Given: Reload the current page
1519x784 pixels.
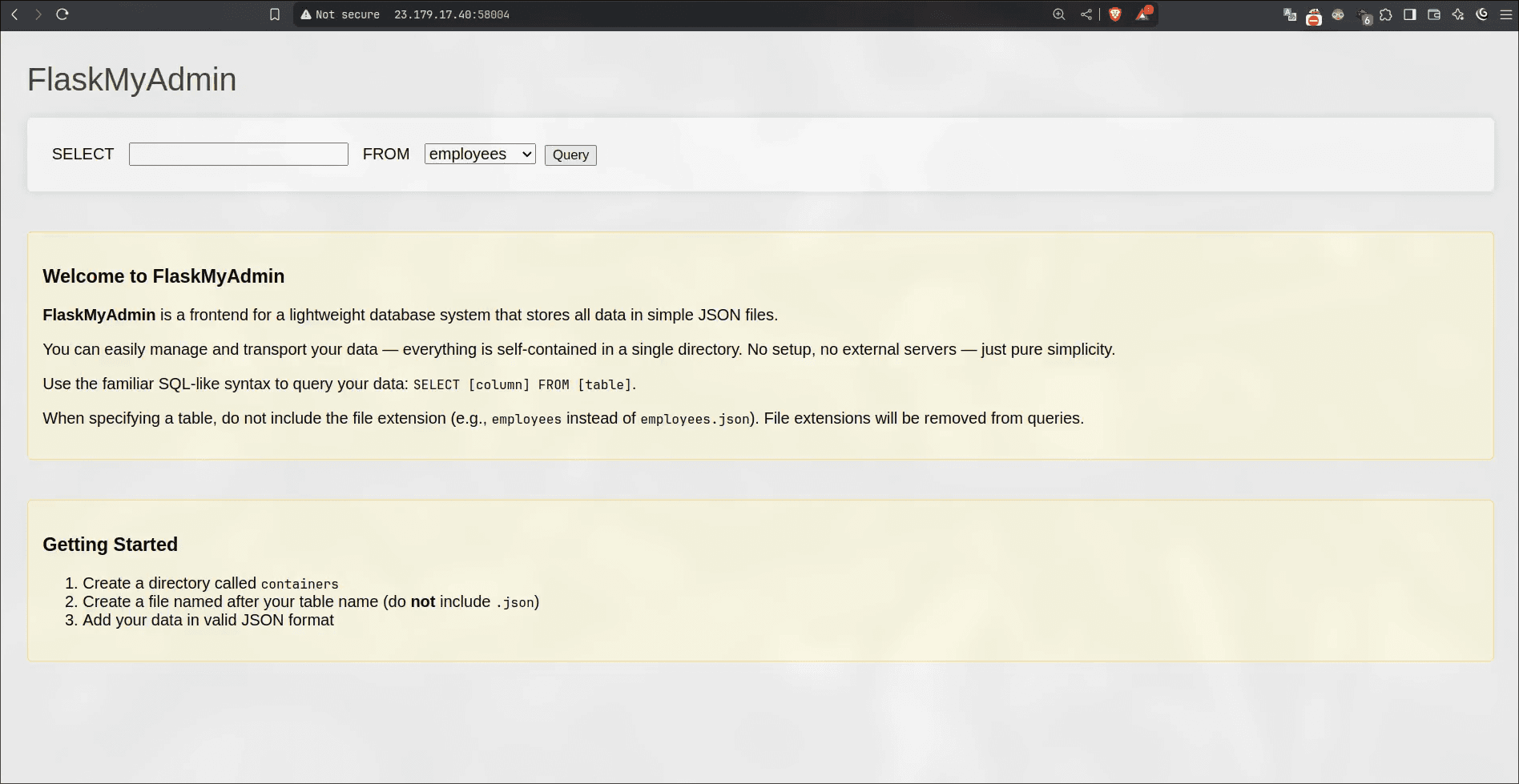Looking at the screenshot, I should tap(62, 14).
